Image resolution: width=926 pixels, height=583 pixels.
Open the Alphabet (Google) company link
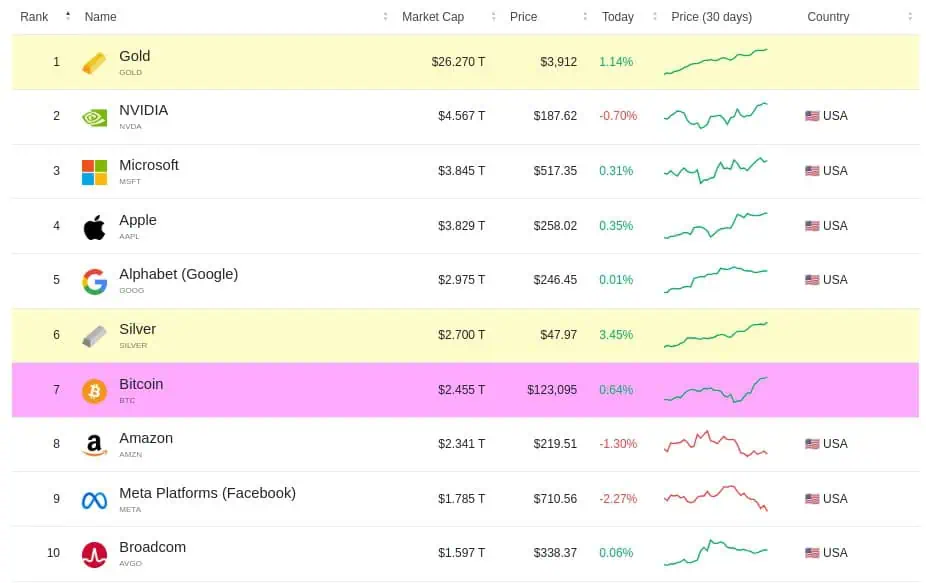[x=178, y=274]
